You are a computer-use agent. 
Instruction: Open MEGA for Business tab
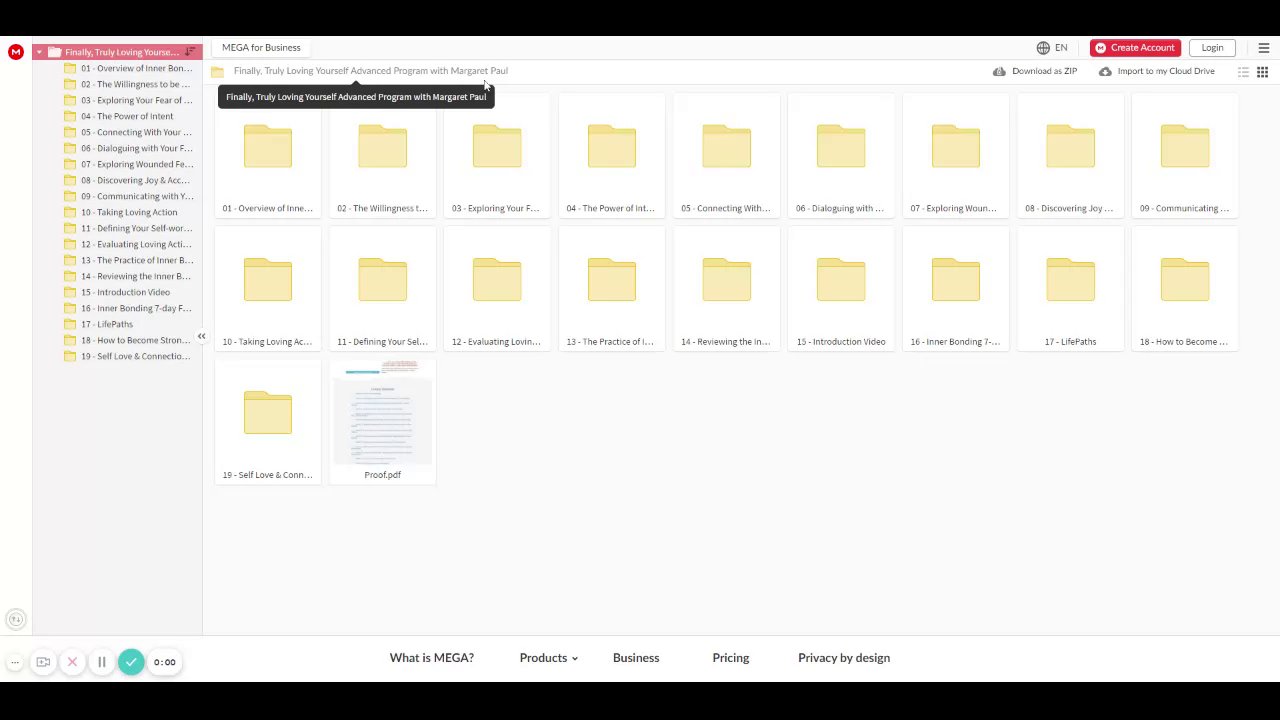261,48
